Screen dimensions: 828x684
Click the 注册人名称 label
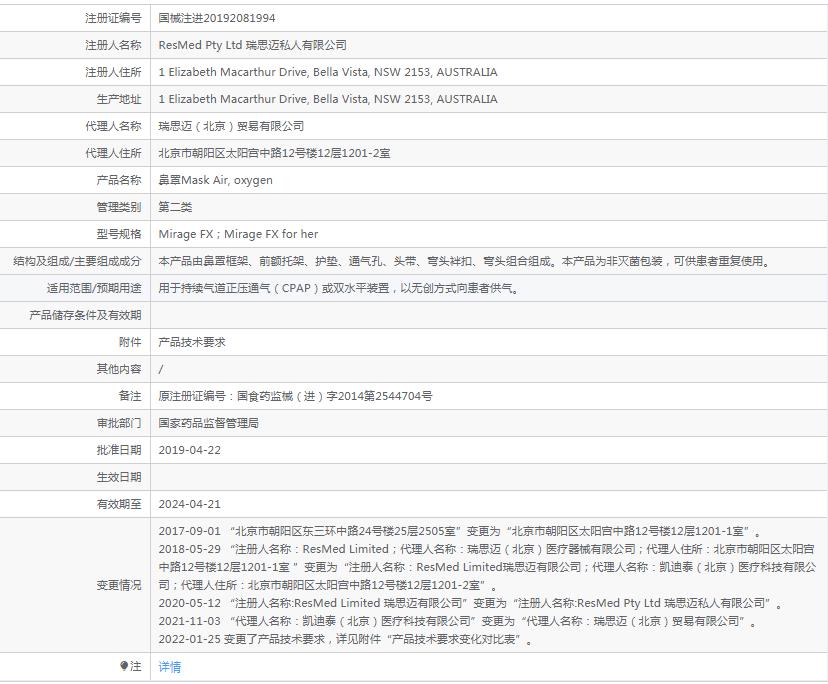click(x=113, y=45)
